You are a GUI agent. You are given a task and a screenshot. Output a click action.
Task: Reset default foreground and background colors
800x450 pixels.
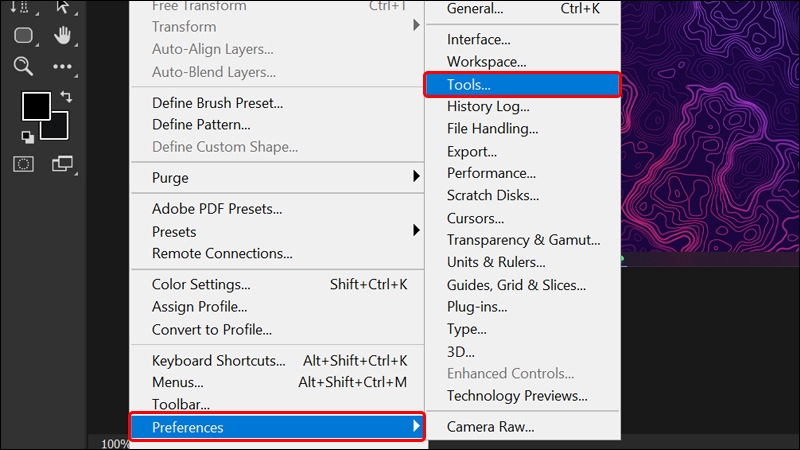pos(28,137)
